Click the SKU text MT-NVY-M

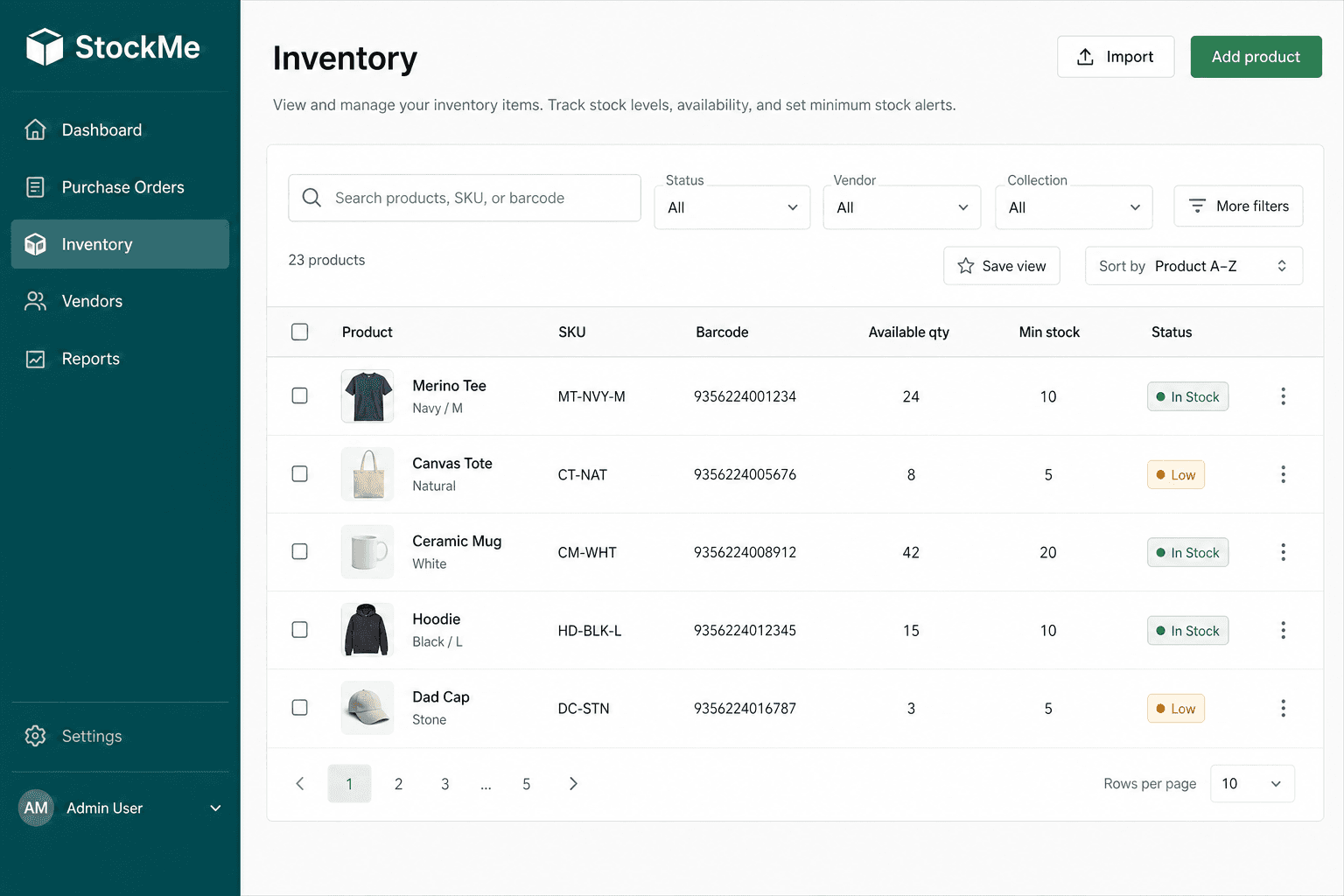[591, 396]
